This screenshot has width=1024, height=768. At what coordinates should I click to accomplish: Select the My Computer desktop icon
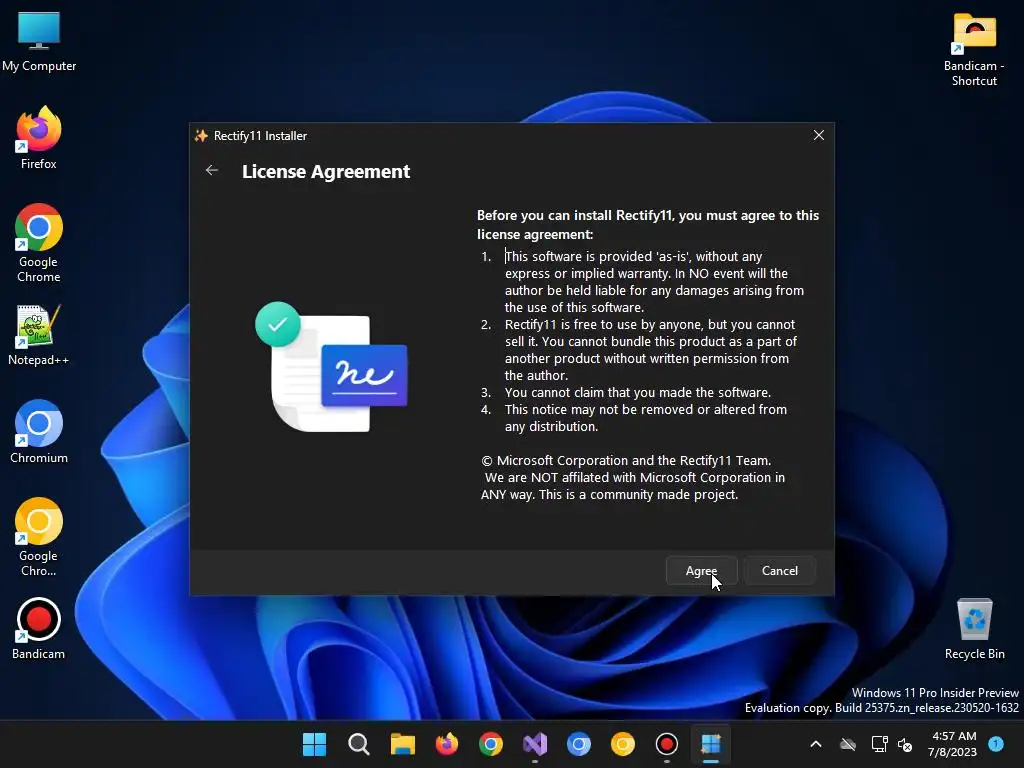39,42
